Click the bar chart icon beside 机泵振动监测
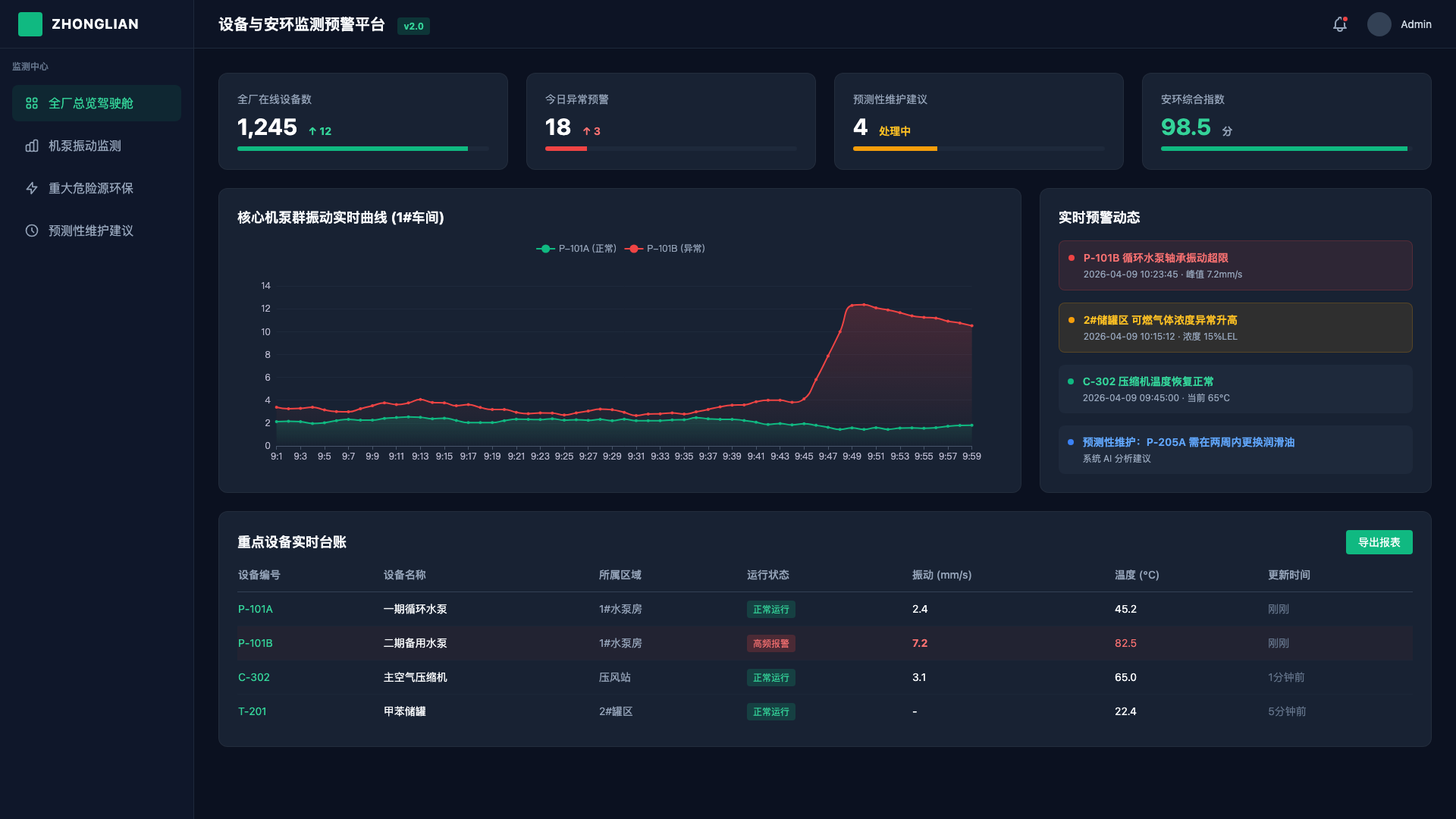 point(31,146)
